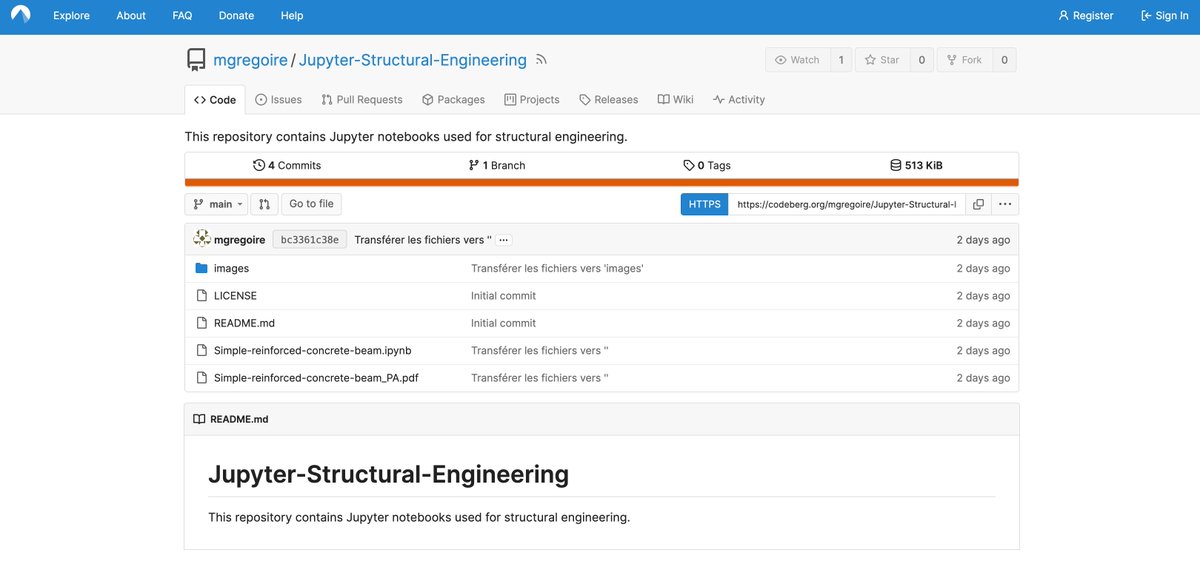Viewport: 1200px width, 567px height.
Task: Click Initial commit message in LICENSE row
Action: pyautogui.click(x=503, y=296)
